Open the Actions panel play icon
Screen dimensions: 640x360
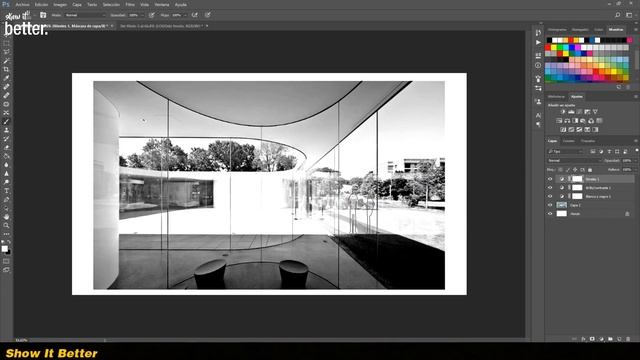[x=538, y=42]
